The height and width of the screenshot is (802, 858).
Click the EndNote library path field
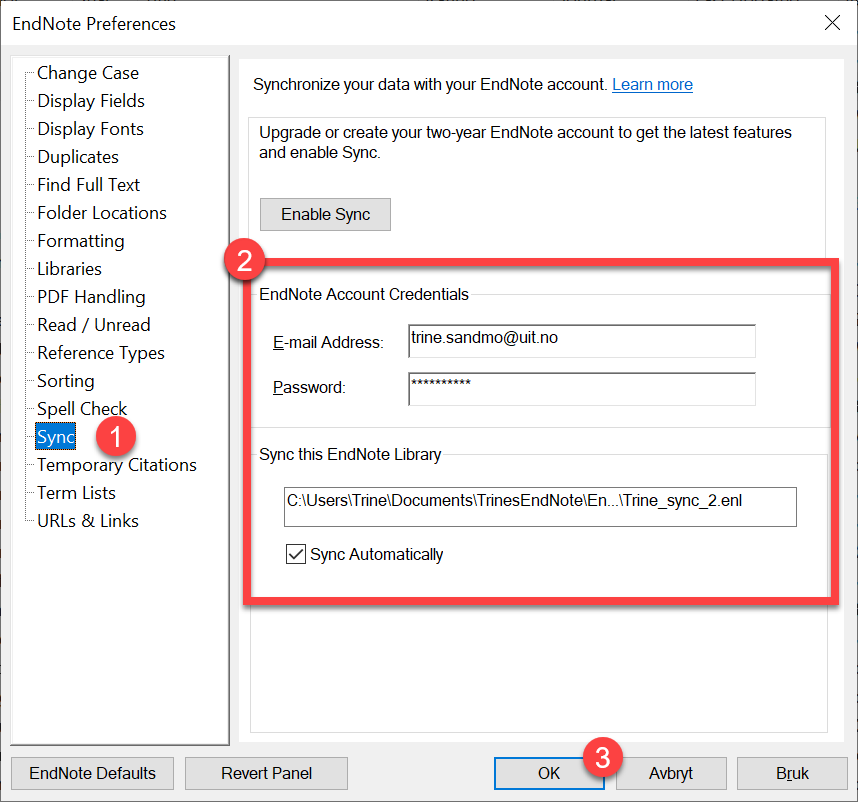[539, 506]
